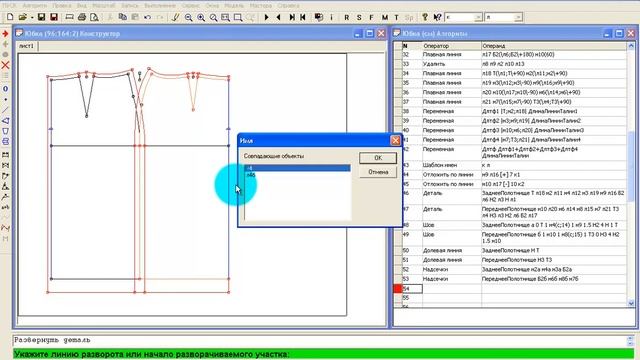Select the point tool in left sidebar
The image size is (640, 360).
coord(5,99)
